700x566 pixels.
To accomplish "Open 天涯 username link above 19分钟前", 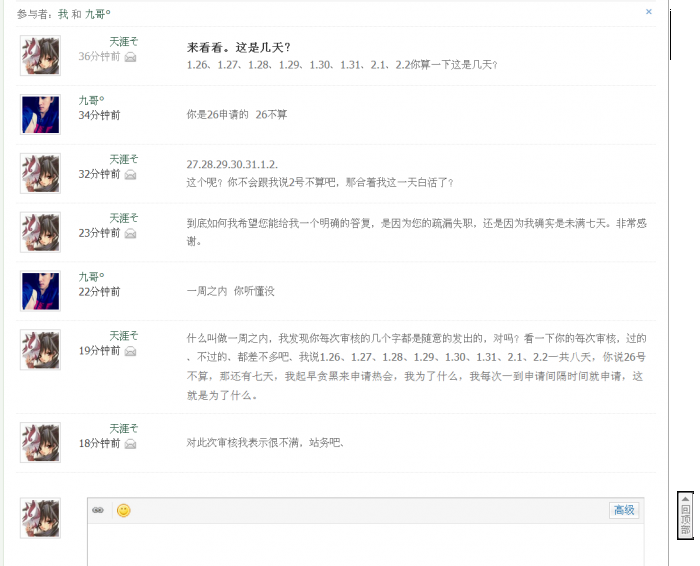I will click(124, 336).
